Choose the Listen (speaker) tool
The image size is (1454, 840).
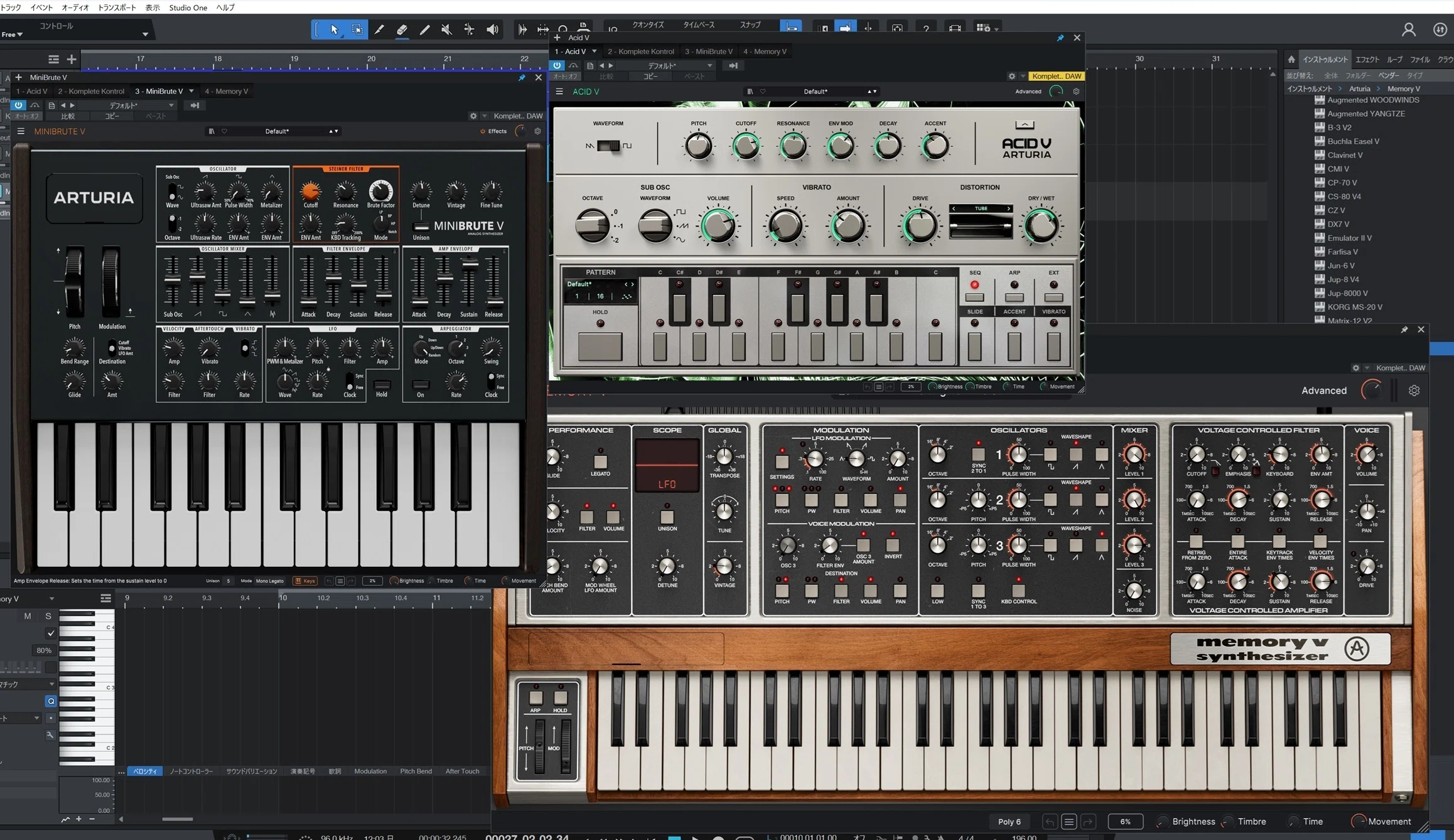[492, 30]
